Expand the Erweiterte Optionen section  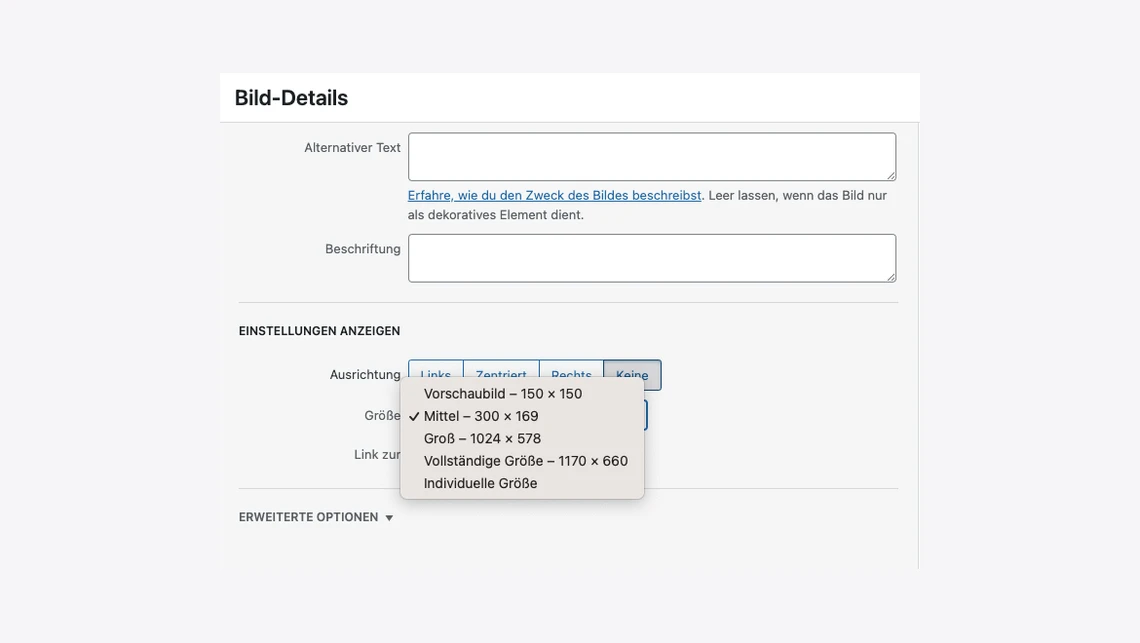308,517
